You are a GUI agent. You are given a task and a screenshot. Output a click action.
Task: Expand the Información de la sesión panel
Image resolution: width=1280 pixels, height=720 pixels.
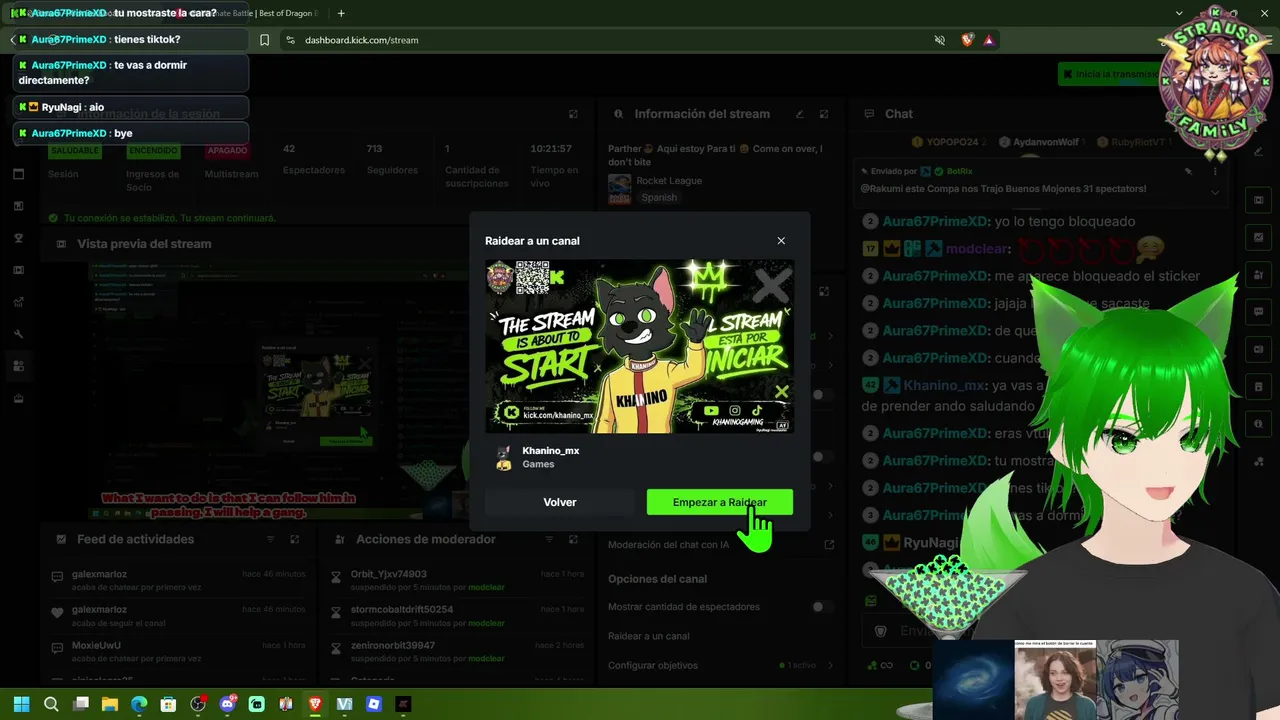click(x=573, y=114)
